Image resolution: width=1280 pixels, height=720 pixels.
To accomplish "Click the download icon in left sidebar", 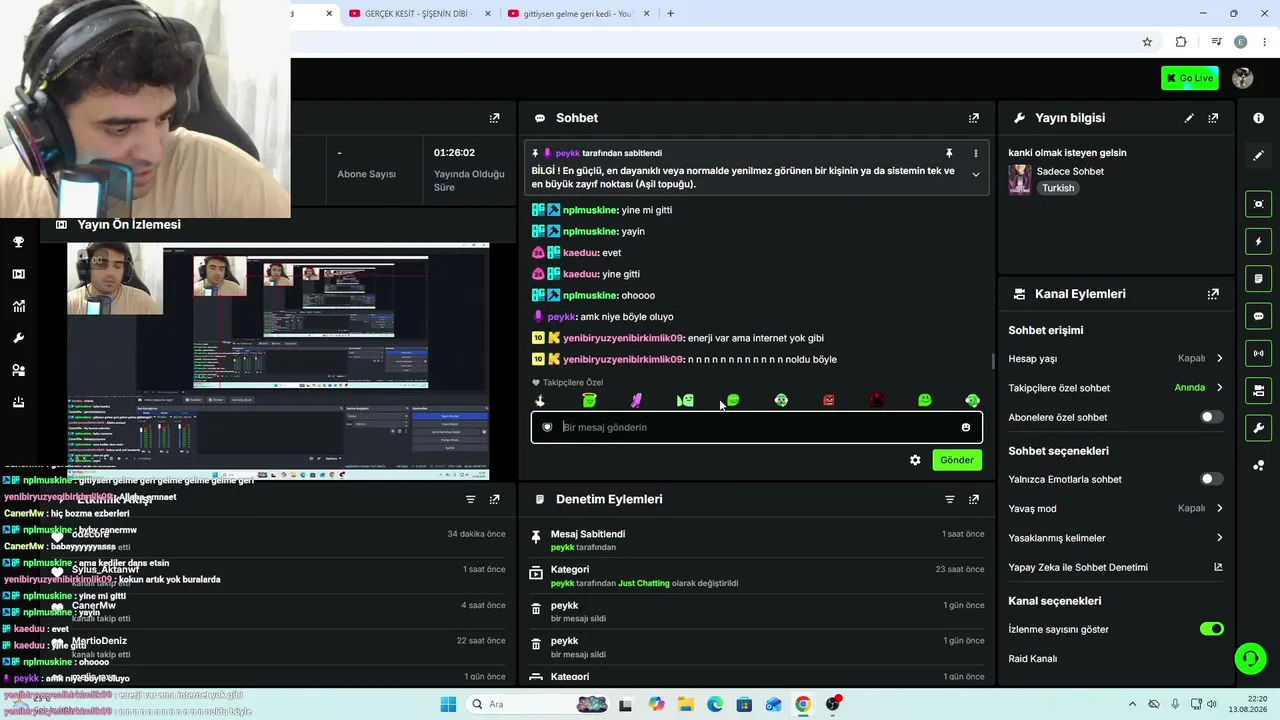I will pyautogui.click(x=18, y=402).
